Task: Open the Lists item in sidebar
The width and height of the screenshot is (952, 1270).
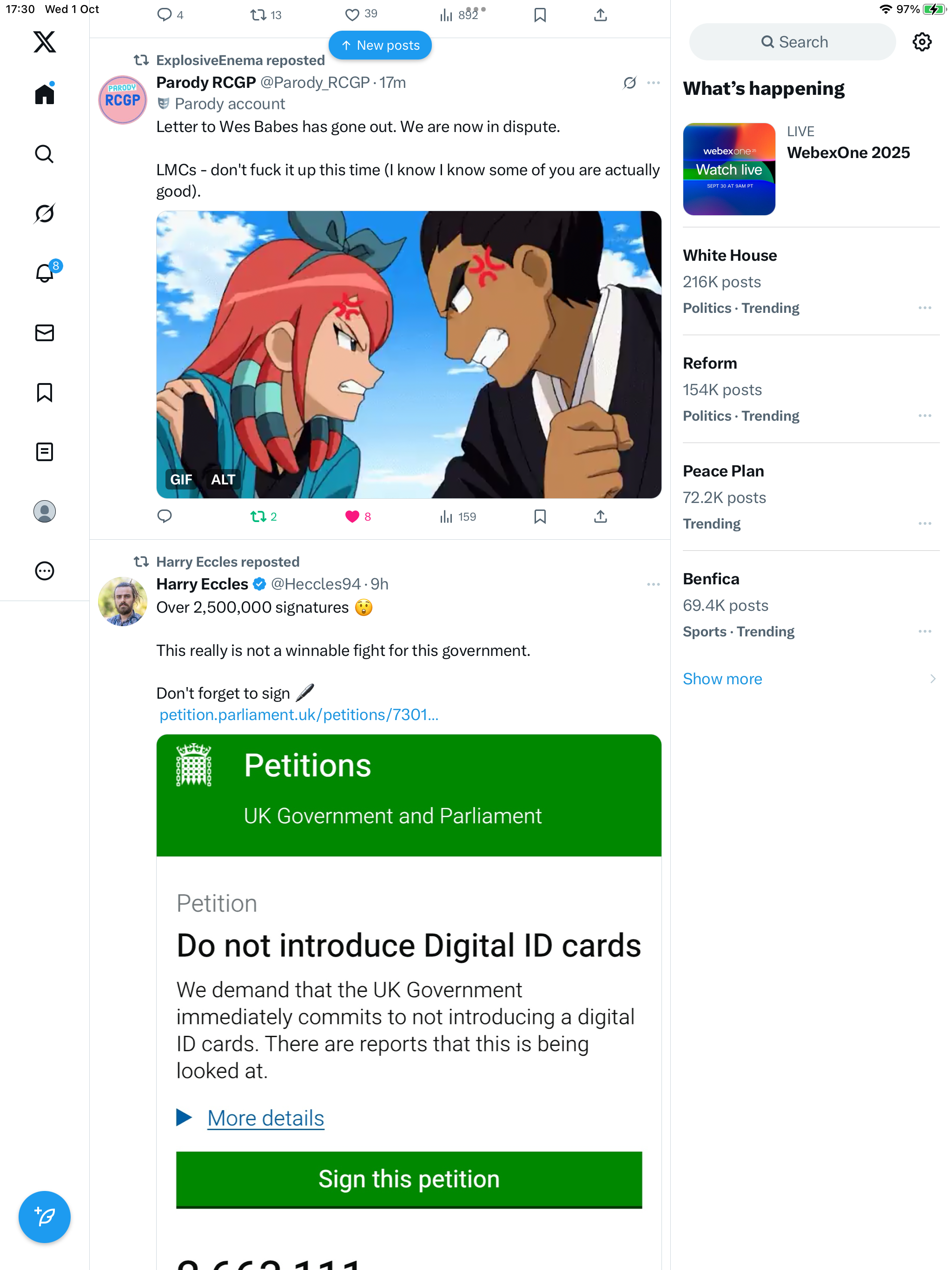Action: click(44, 452)
